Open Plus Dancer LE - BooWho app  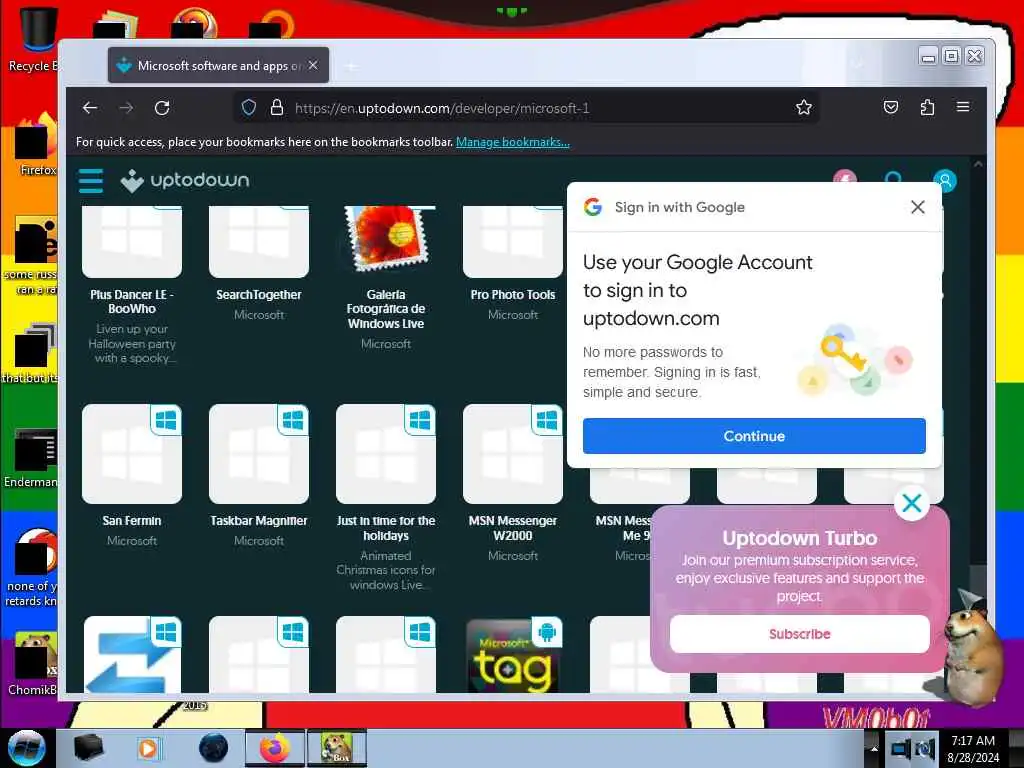point(132,302)
